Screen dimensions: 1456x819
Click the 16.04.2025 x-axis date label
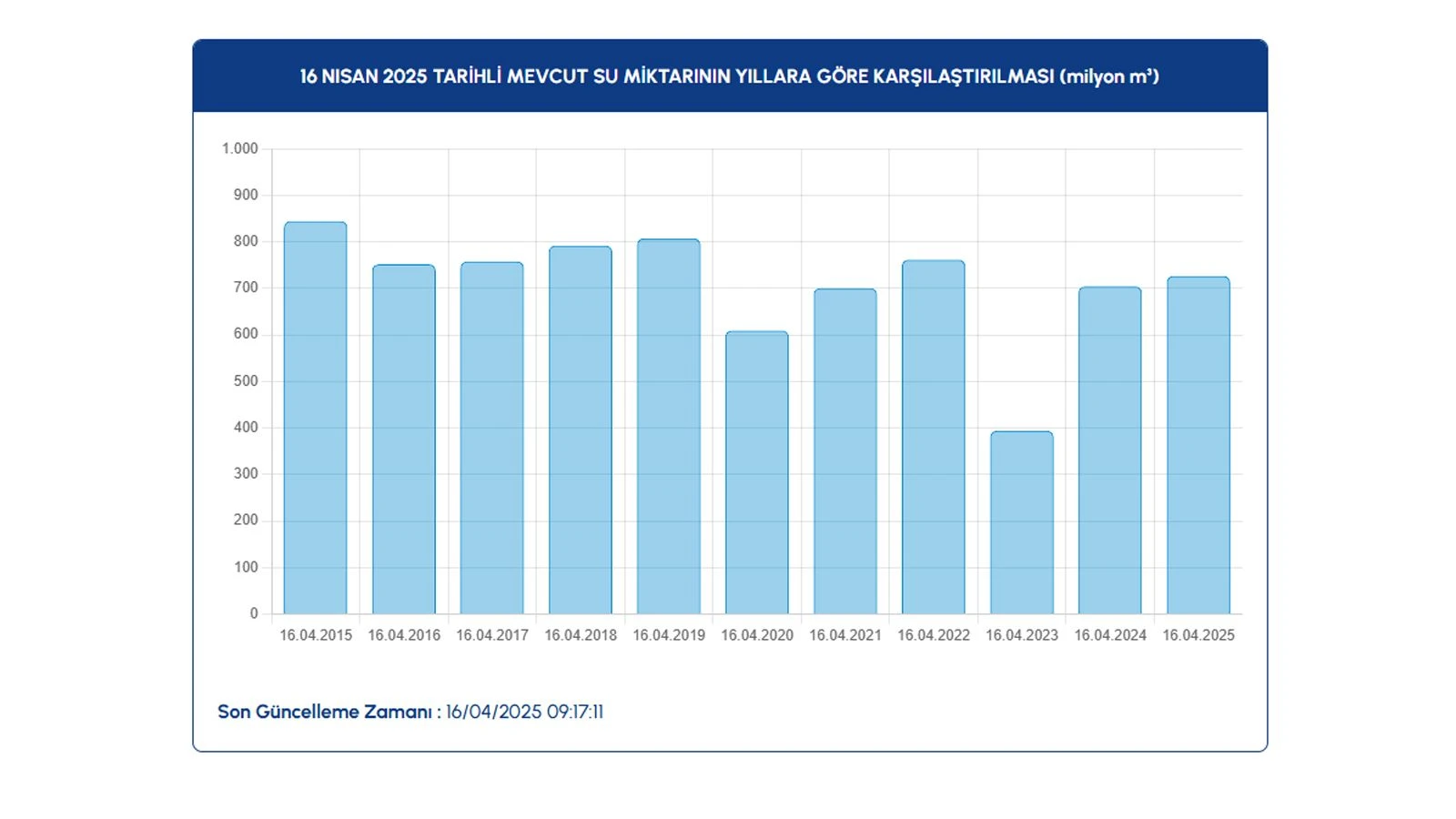1198,635
